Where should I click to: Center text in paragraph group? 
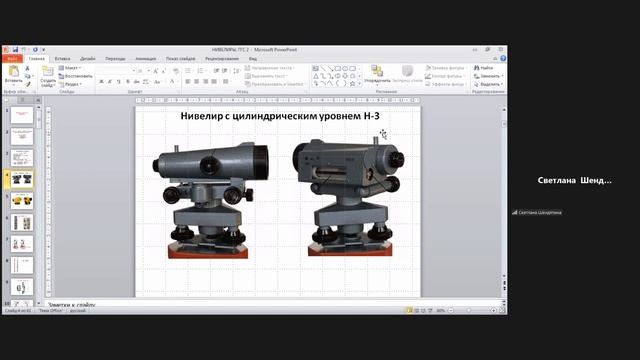[x=196, y=82]
